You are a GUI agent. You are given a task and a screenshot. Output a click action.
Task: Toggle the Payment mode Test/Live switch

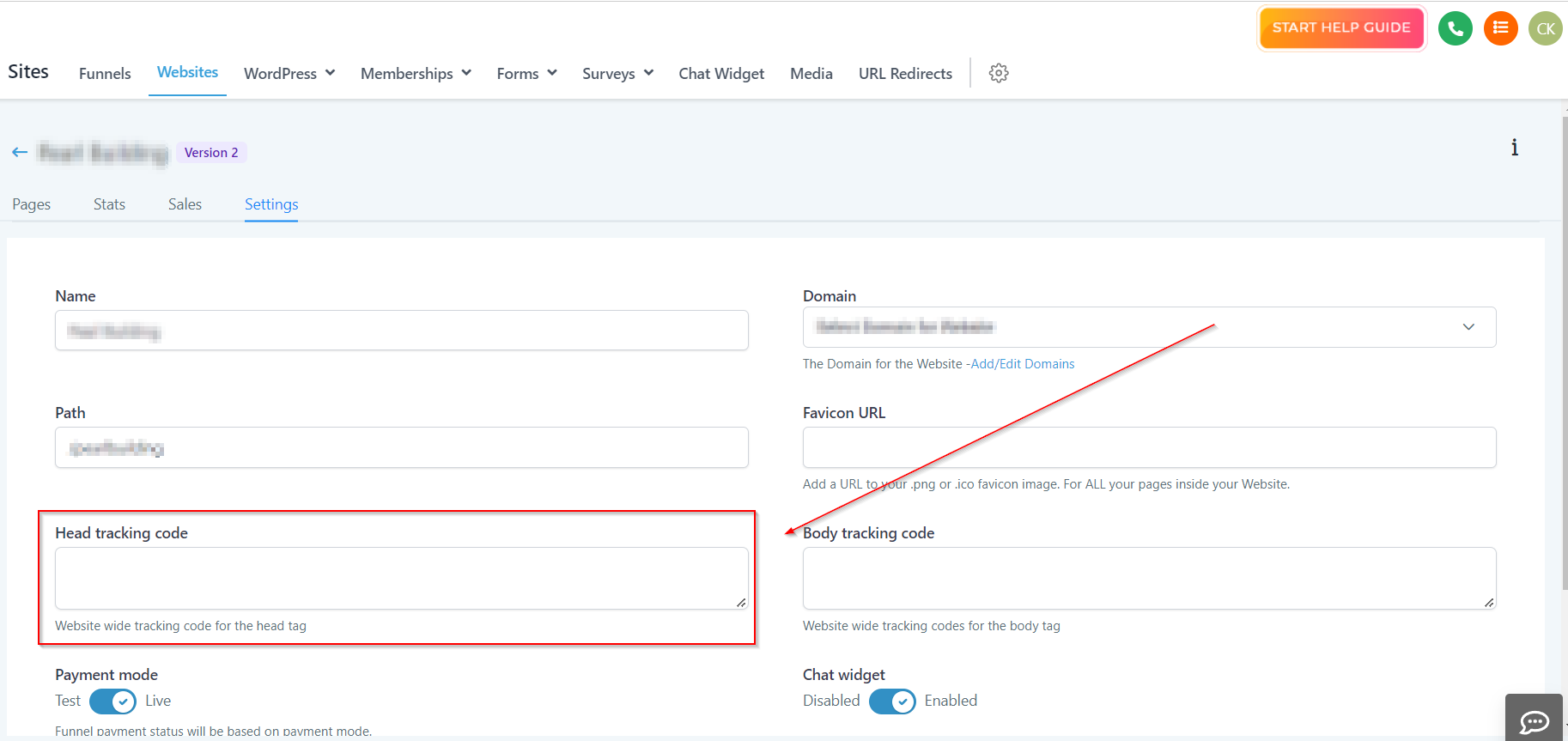[112, 702]
